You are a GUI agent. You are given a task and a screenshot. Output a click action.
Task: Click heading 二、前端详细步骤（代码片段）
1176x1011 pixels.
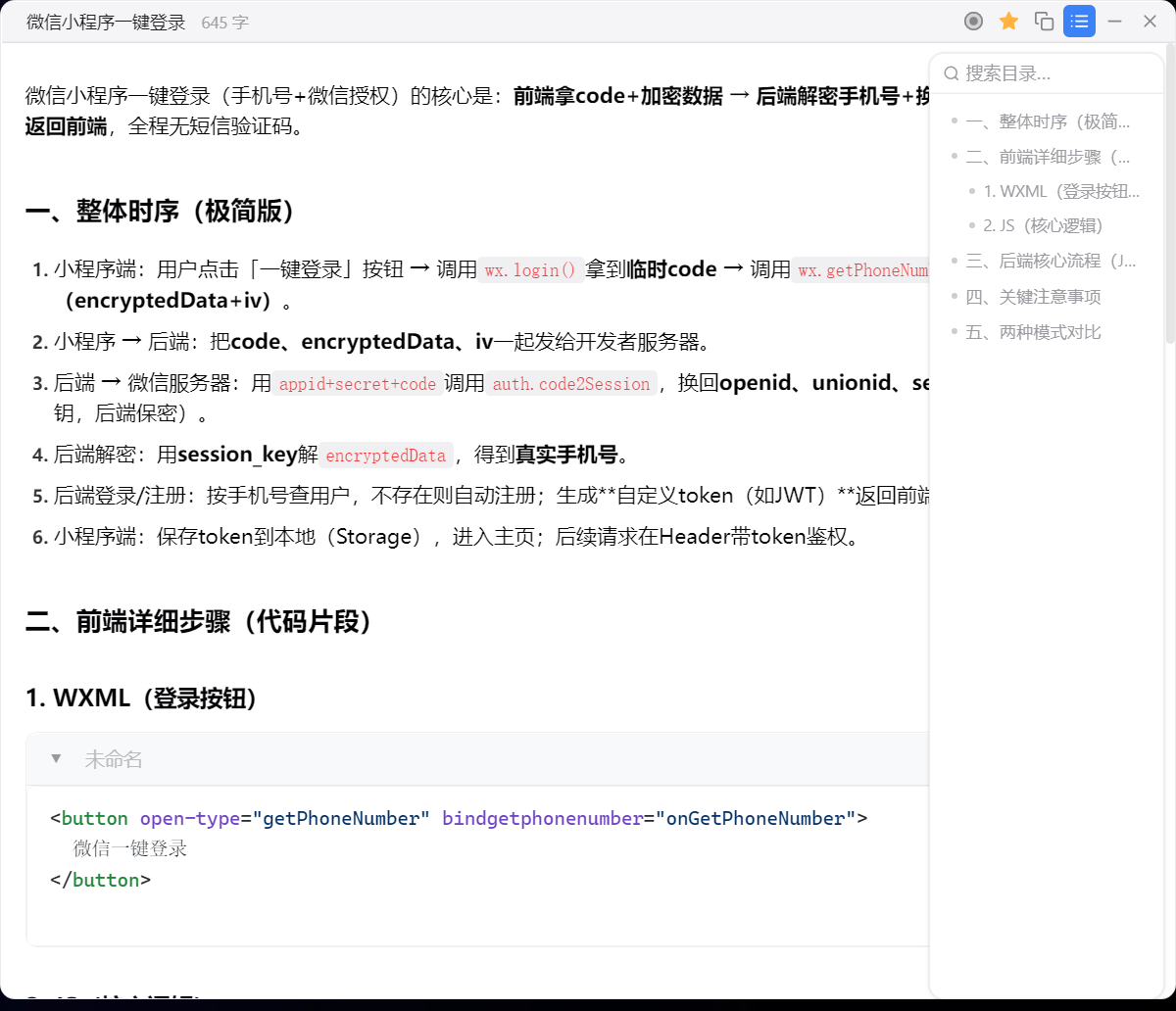pyautogui.click(x=199, y=621)
